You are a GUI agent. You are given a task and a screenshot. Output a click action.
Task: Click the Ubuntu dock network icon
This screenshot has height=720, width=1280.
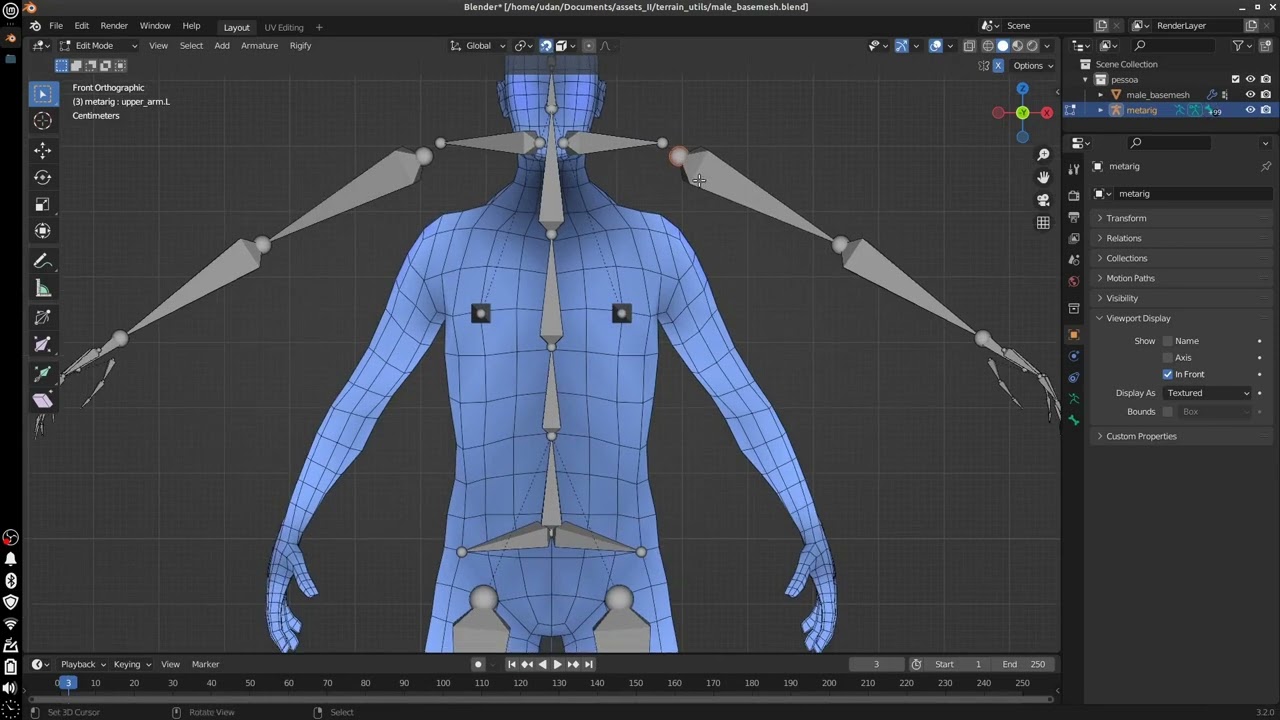[10, 624]
